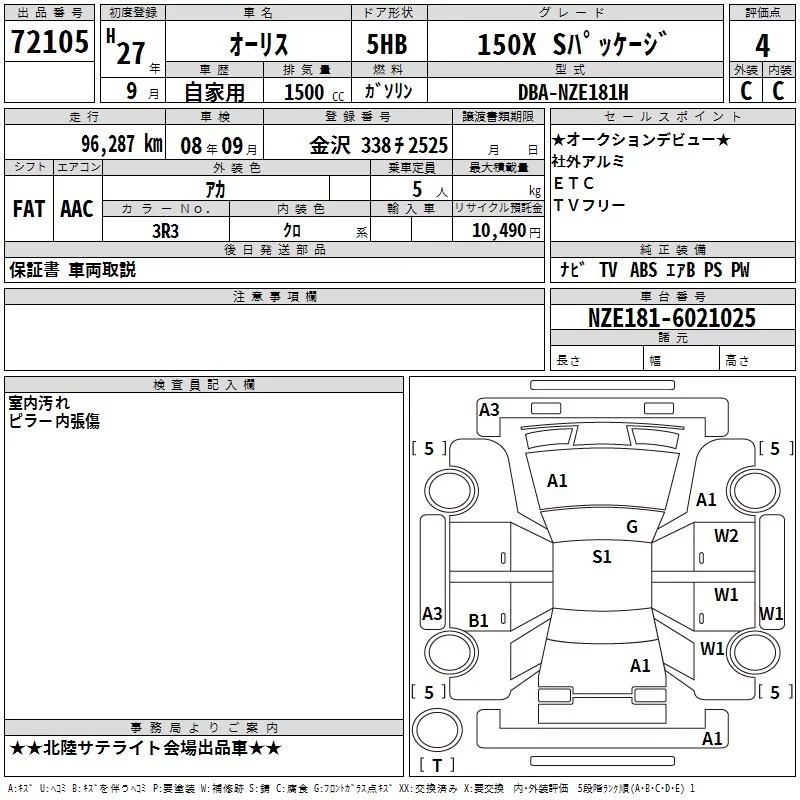
Task: Select the model code DBA-NZE181H
Action: click(x=573, y=92)
